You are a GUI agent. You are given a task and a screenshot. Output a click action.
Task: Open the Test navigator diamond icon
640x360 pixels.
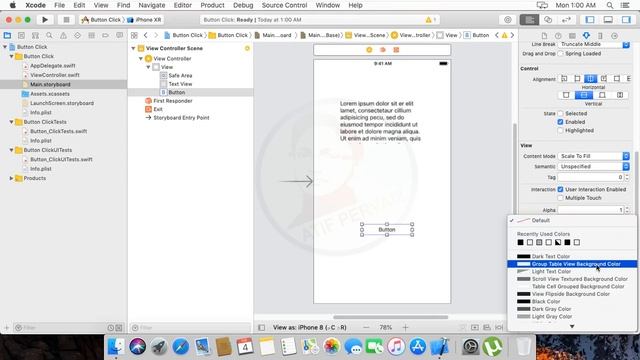coord(78,36)
